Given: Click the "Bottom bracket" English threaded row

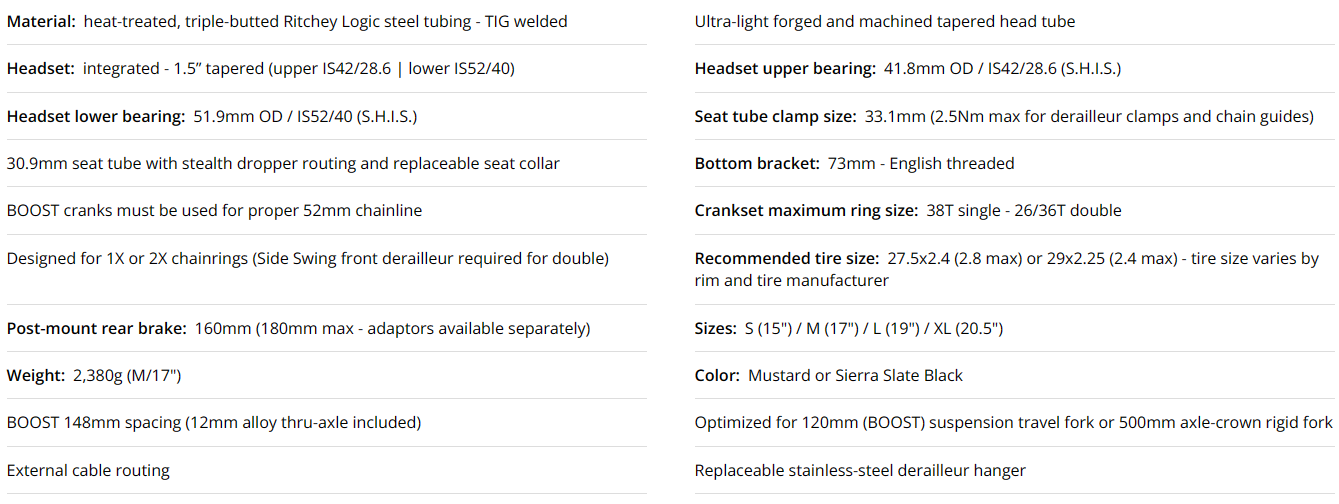Looking at the screenshot, I should [854, 163].
